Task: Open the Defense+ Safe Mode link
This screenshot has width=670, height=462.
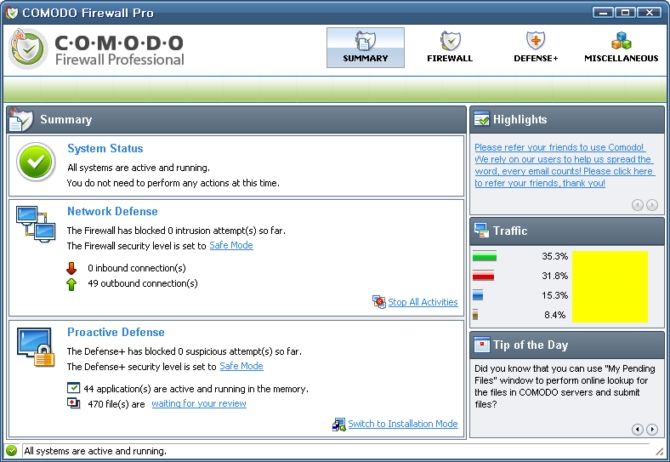Action: [x=241, y=366]
